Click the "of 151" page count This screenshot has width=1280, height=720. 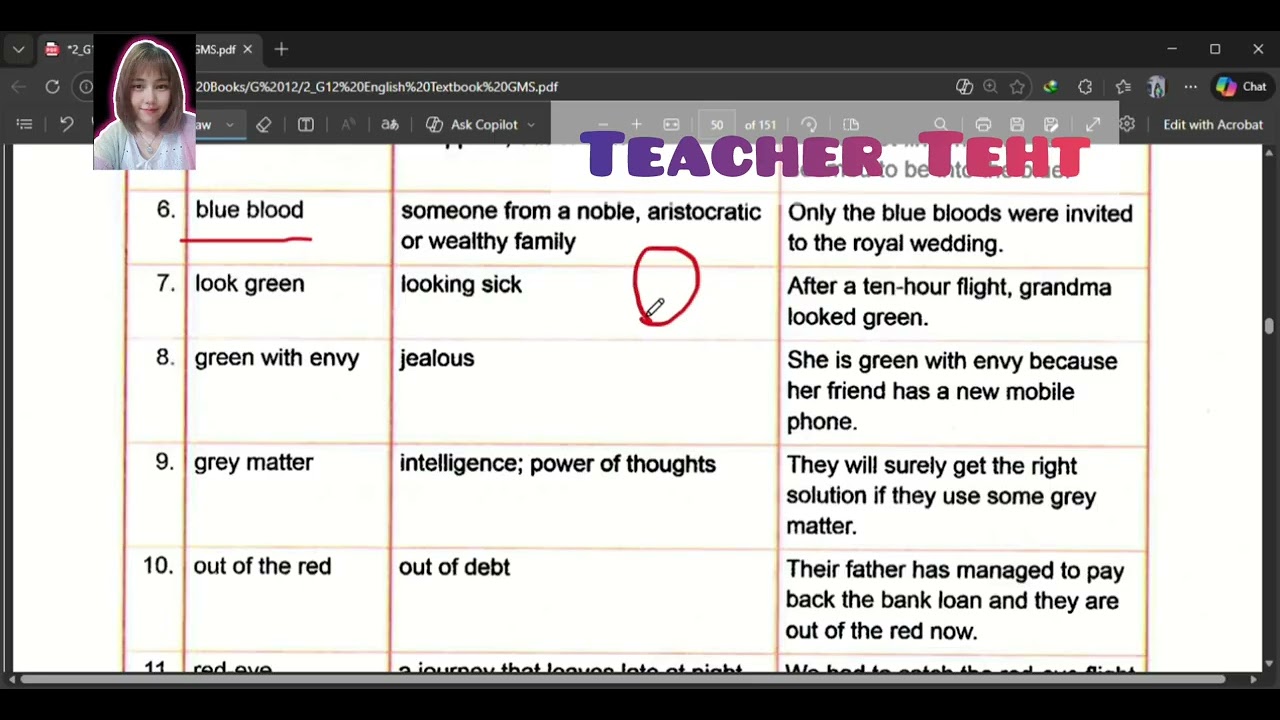tap(760, 125)
